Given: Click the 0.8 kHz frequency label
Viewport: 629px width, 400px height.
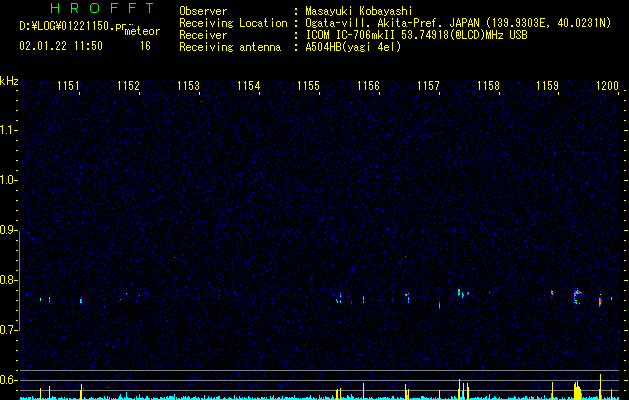Looking at the screenshot, I should (8, 280).
